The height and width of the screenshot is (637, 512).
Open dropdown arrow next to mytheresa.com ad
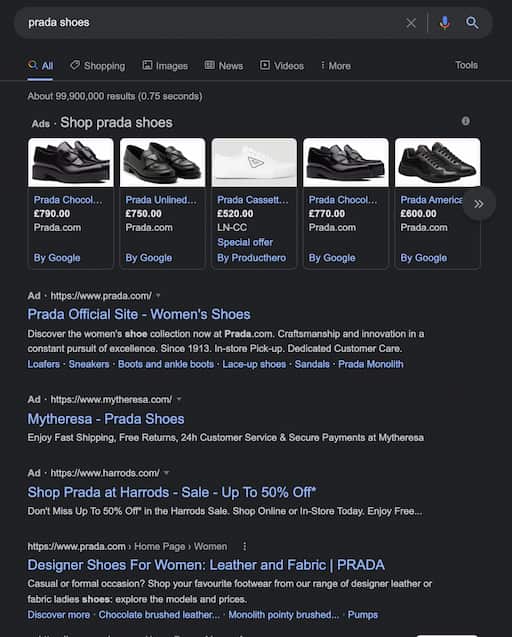point(179,399)
